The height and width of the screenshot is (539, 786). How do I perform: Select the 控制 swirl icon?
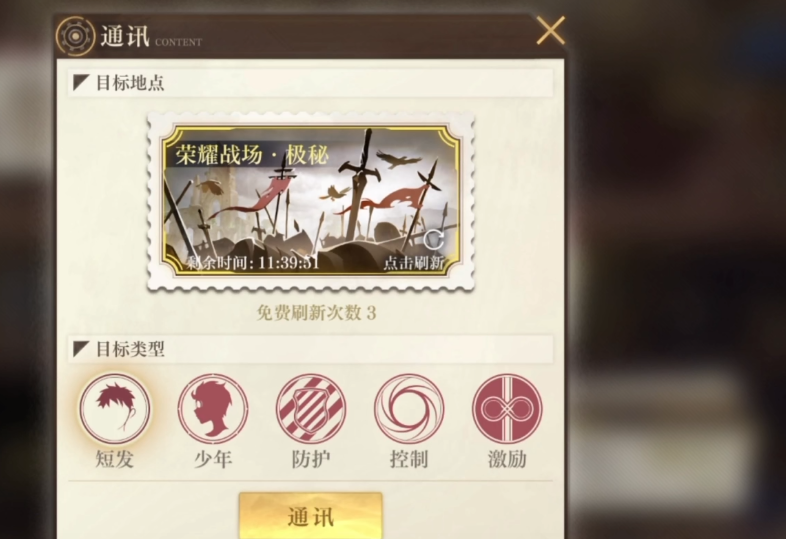coord(410,409)
